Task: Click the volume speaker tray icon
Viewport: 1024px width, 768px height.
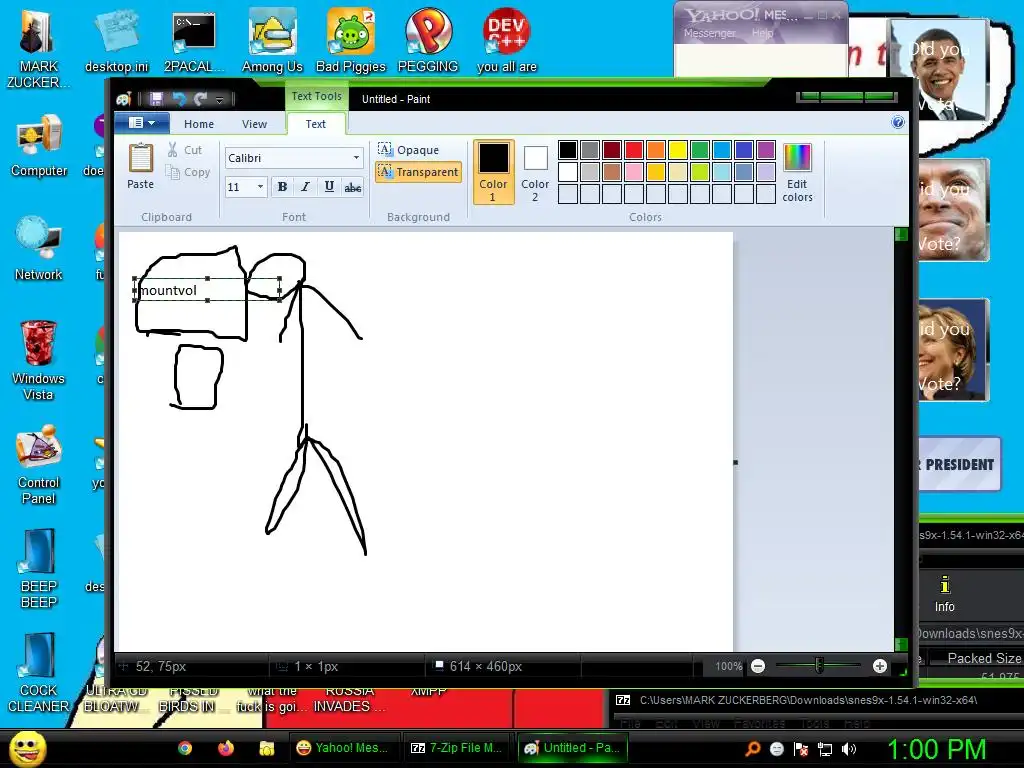Action: pyautogui.click(x=848, y=749)
